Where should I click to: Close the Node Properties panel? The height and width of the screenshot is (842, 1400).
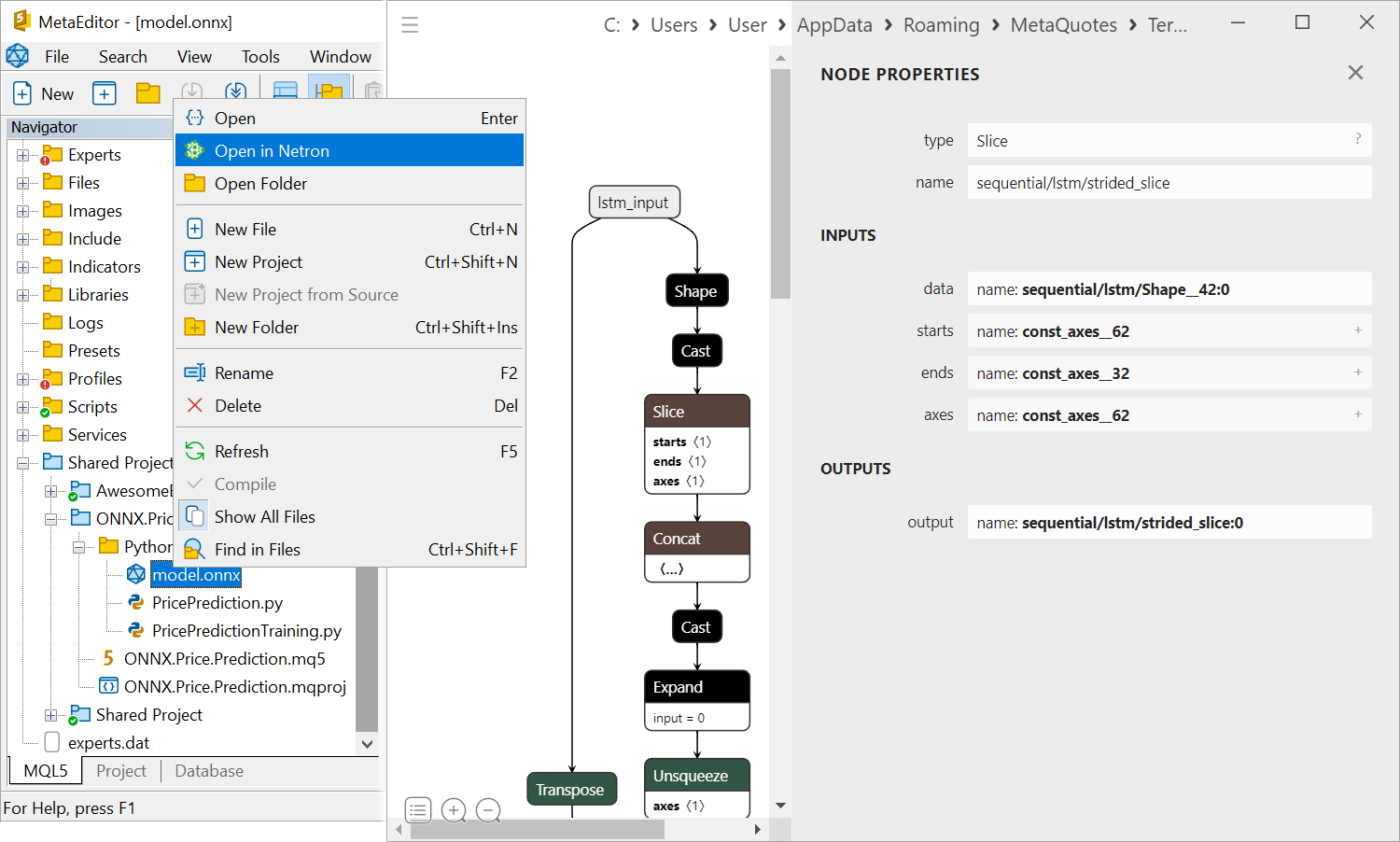pyautogui.click(x=1355, y=72)
